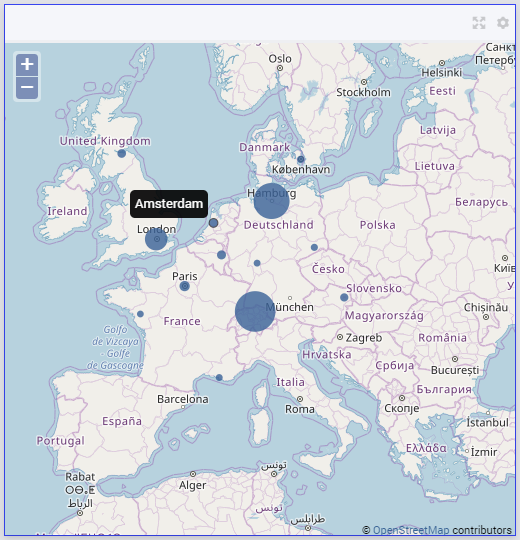Click the marker on France's west coast
Screen dimensions: 520x540
(140, 314)
